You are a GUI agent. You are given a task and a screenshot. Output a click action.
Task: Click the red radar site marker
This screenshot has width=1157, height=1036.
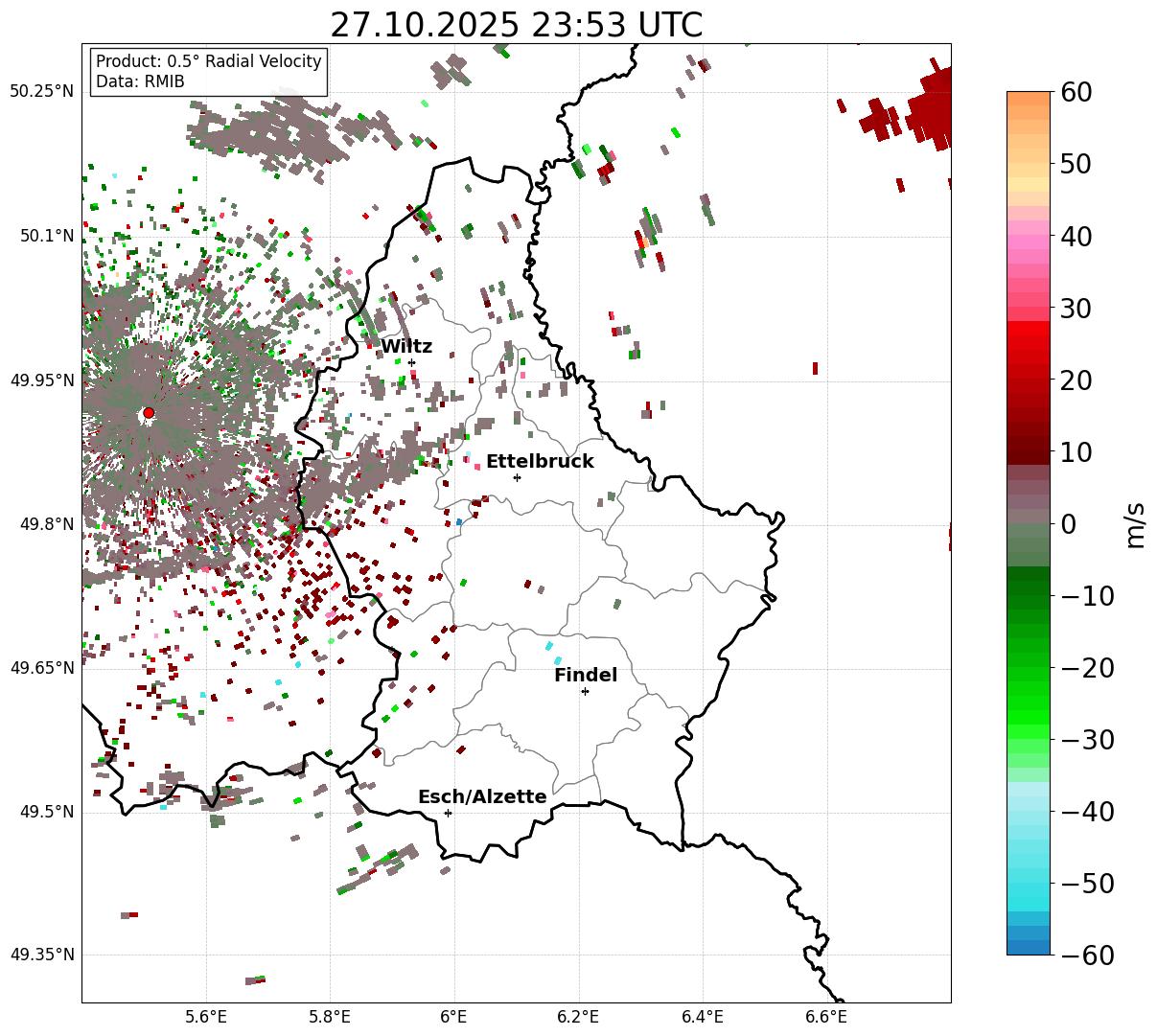(x=149, y=413)
